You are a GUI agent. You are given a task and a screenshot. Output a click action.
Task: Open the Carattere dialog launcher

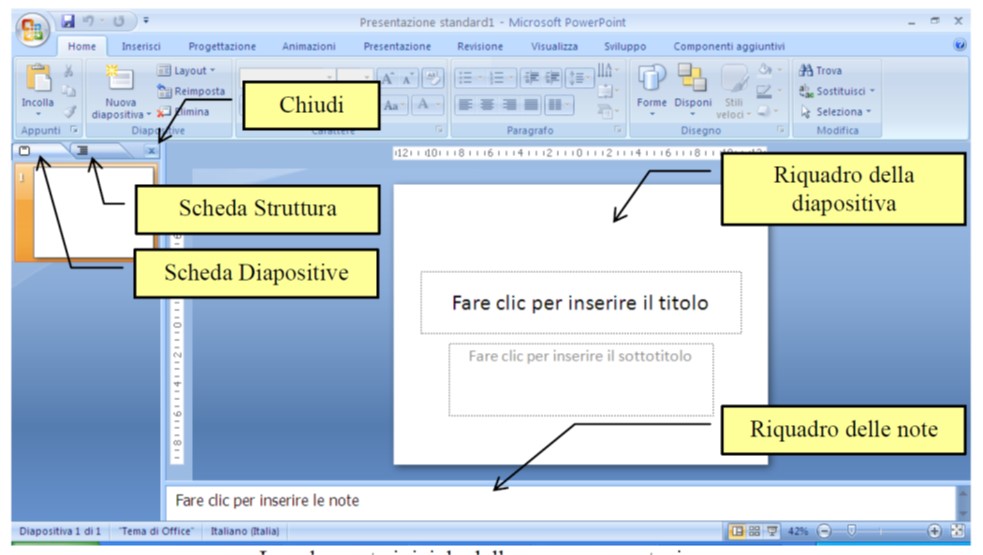point(439,130)
